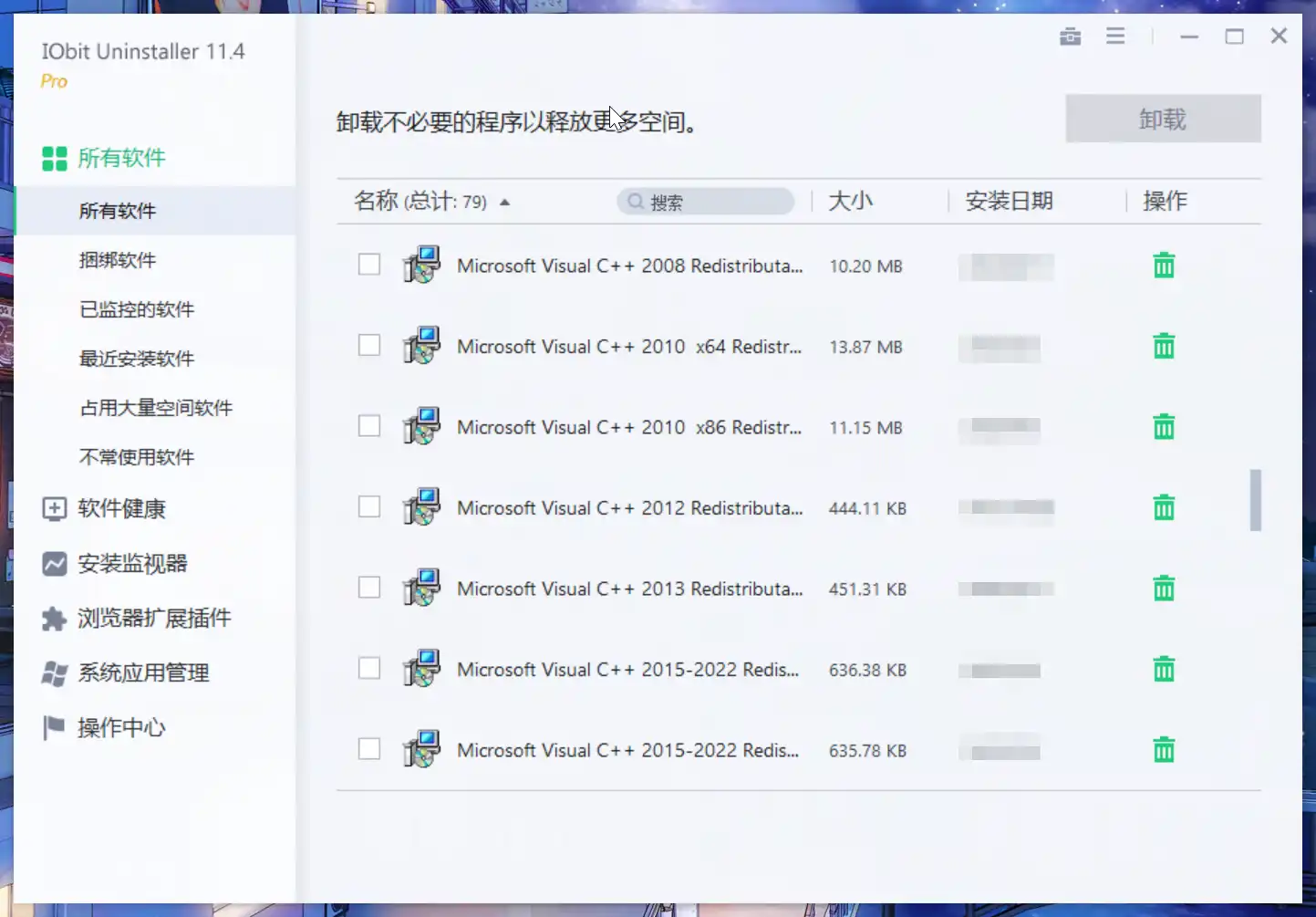Select the Microsoft Visual C++ 2012 Redistributa... name
The height and width of the screenshot is (917, 1316).
tap(630, 508)
